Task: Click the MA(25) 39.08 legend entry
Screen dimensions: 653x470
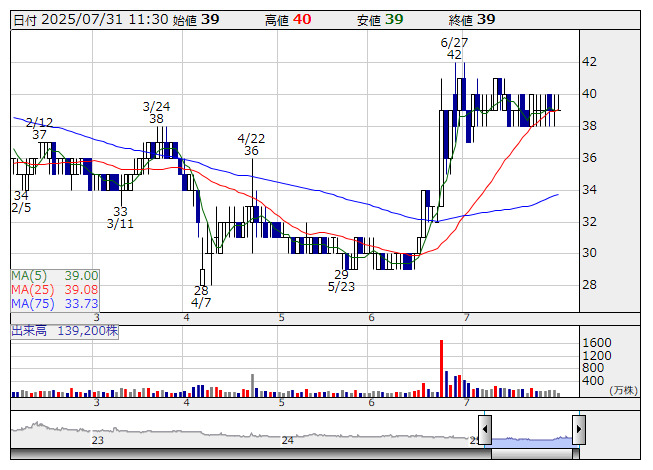Action: point(55,289)
